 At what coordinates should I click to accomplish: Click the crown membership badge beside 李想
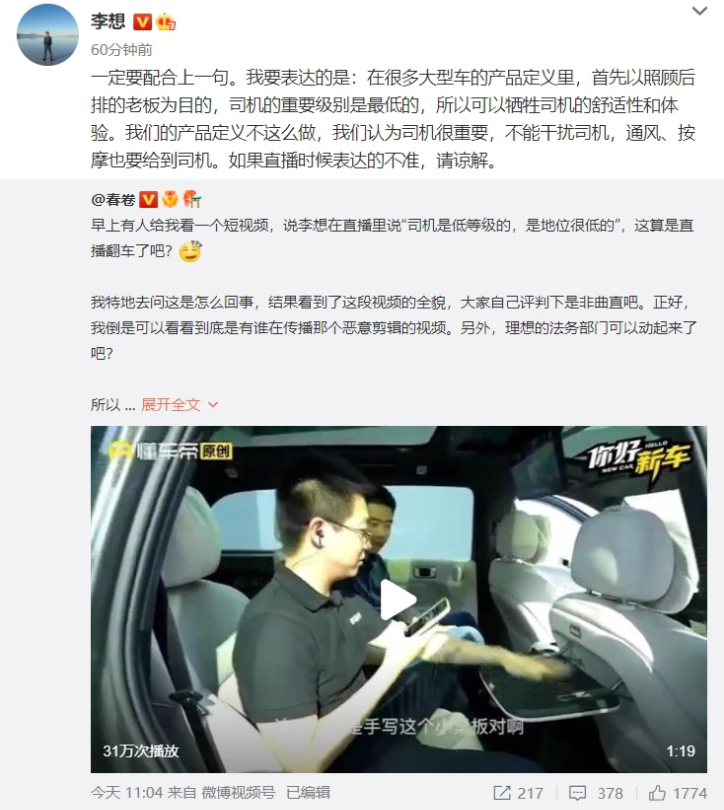click(x=166, y=22)
